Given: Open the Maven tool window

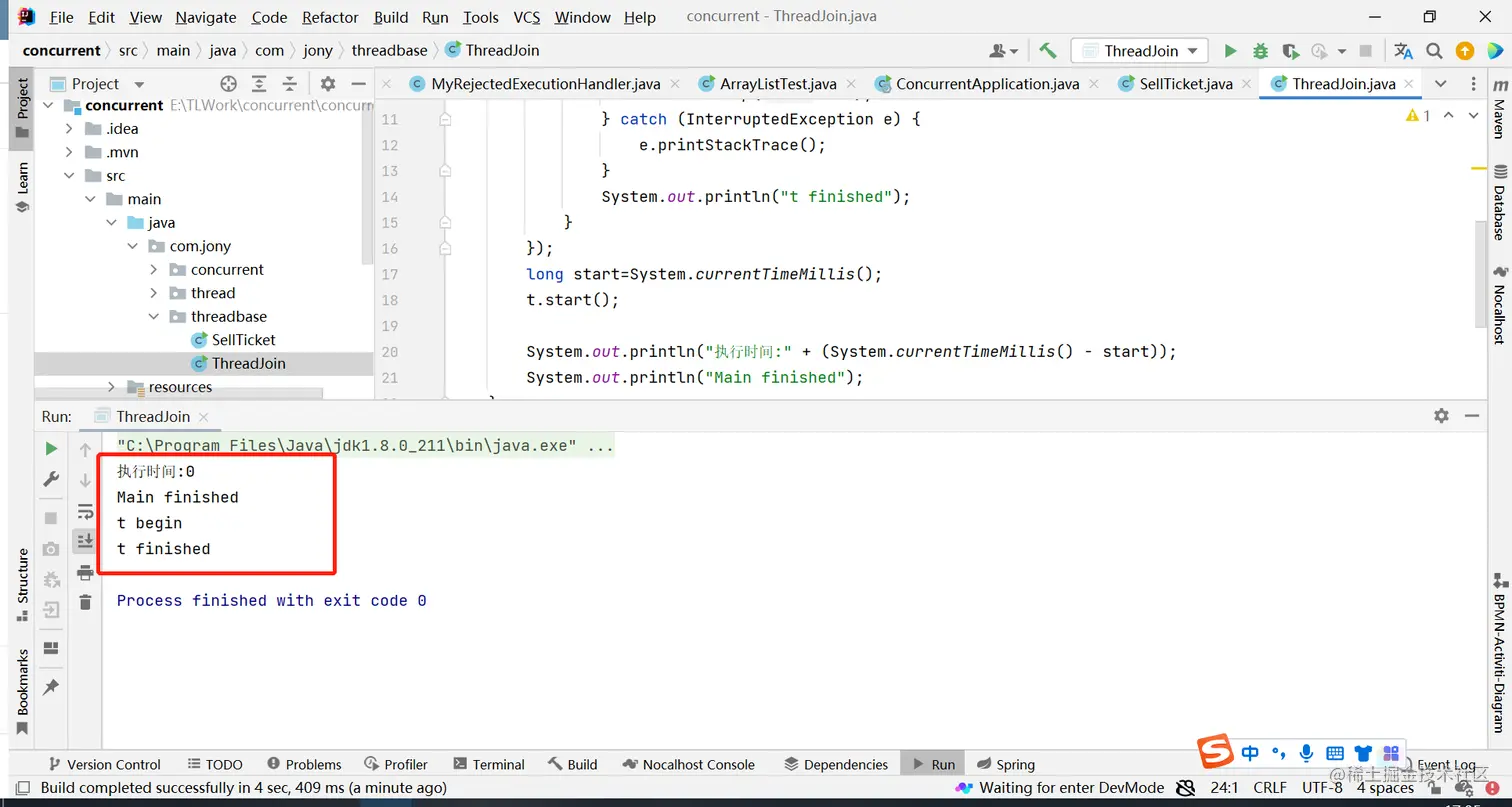Looking at the screenshot, I should tap(1499, 108).
